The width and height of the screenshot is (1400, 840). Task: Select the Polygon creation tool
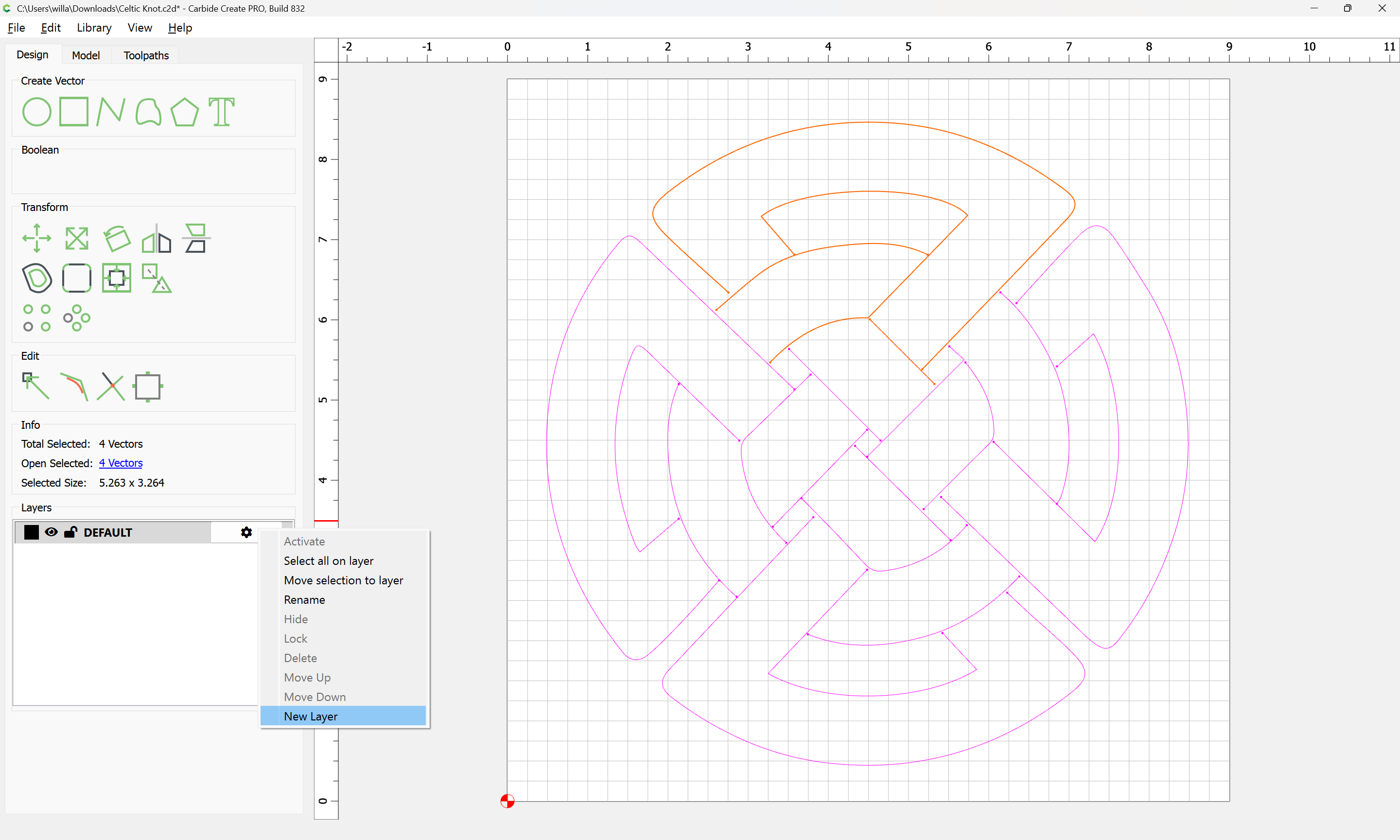[x=184, y=111]
